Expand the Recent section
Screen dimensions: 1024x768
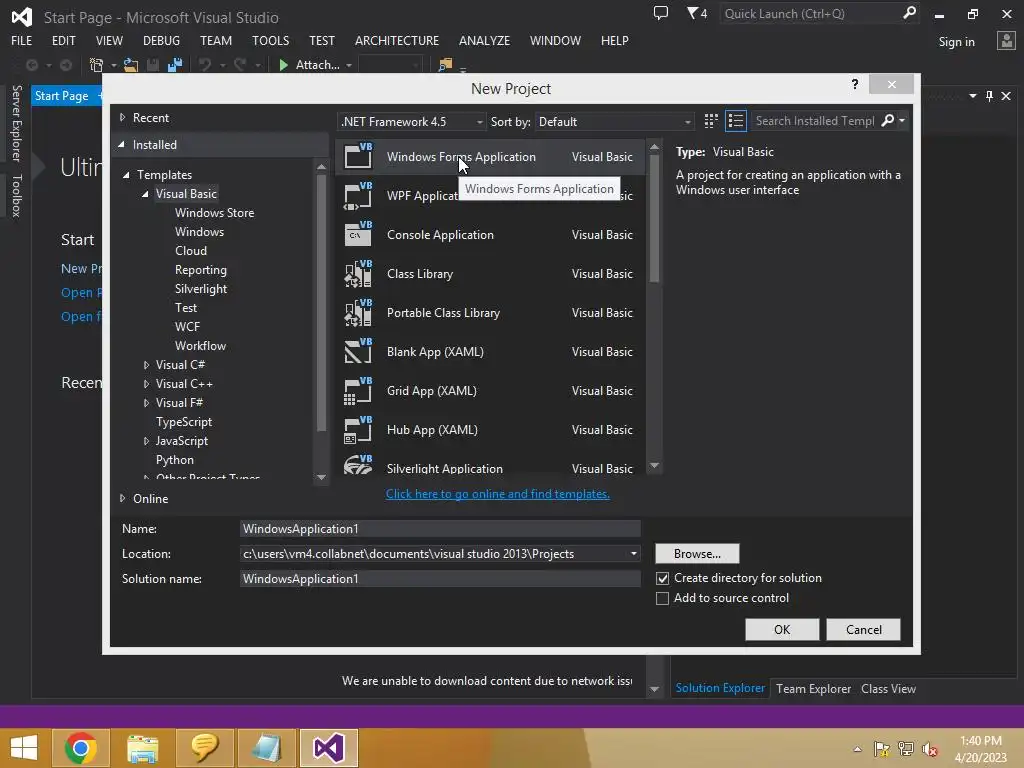click(x=122, y=118)
